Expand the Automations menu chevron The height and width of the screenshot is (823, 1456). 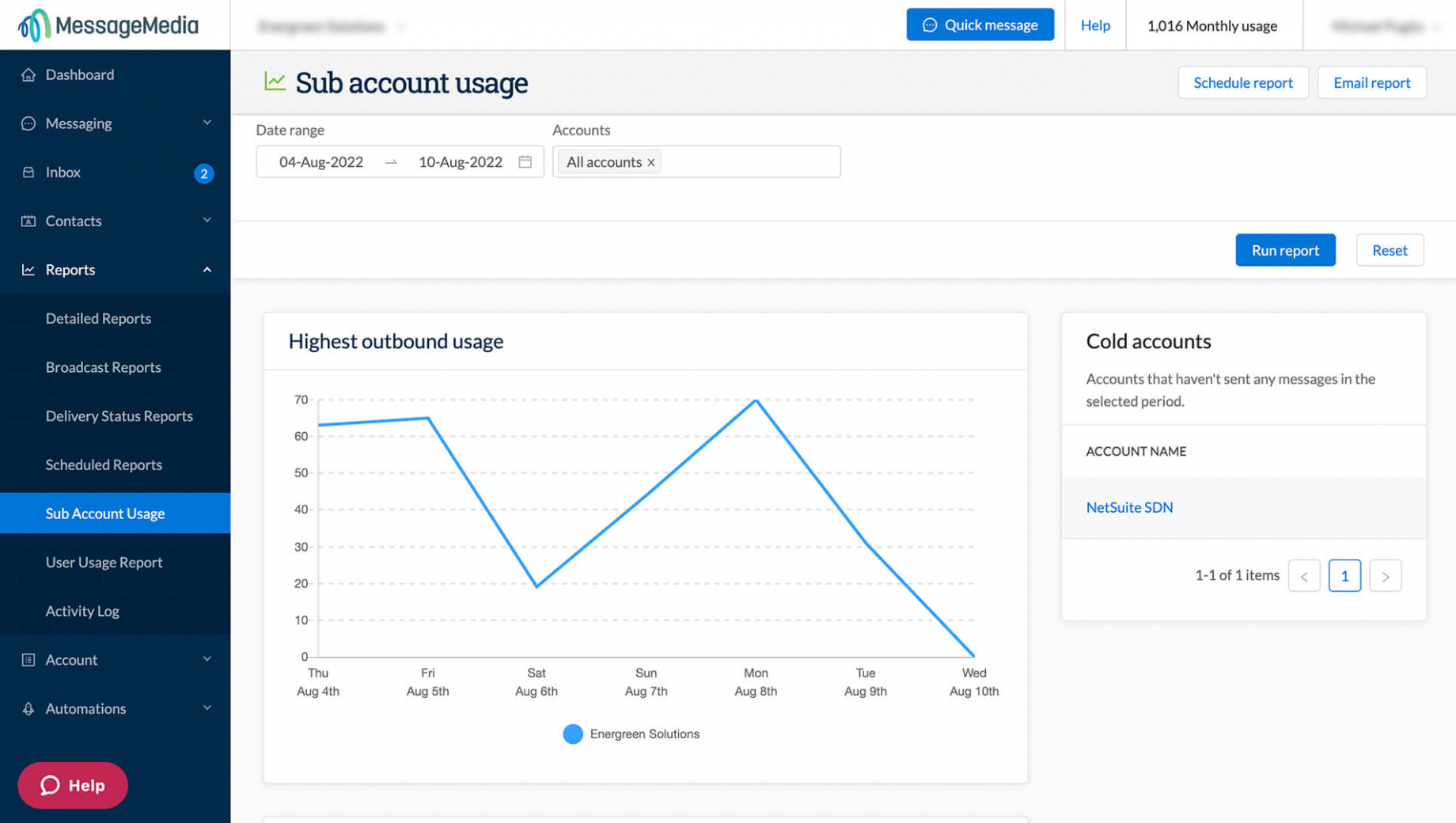(207, 708)
